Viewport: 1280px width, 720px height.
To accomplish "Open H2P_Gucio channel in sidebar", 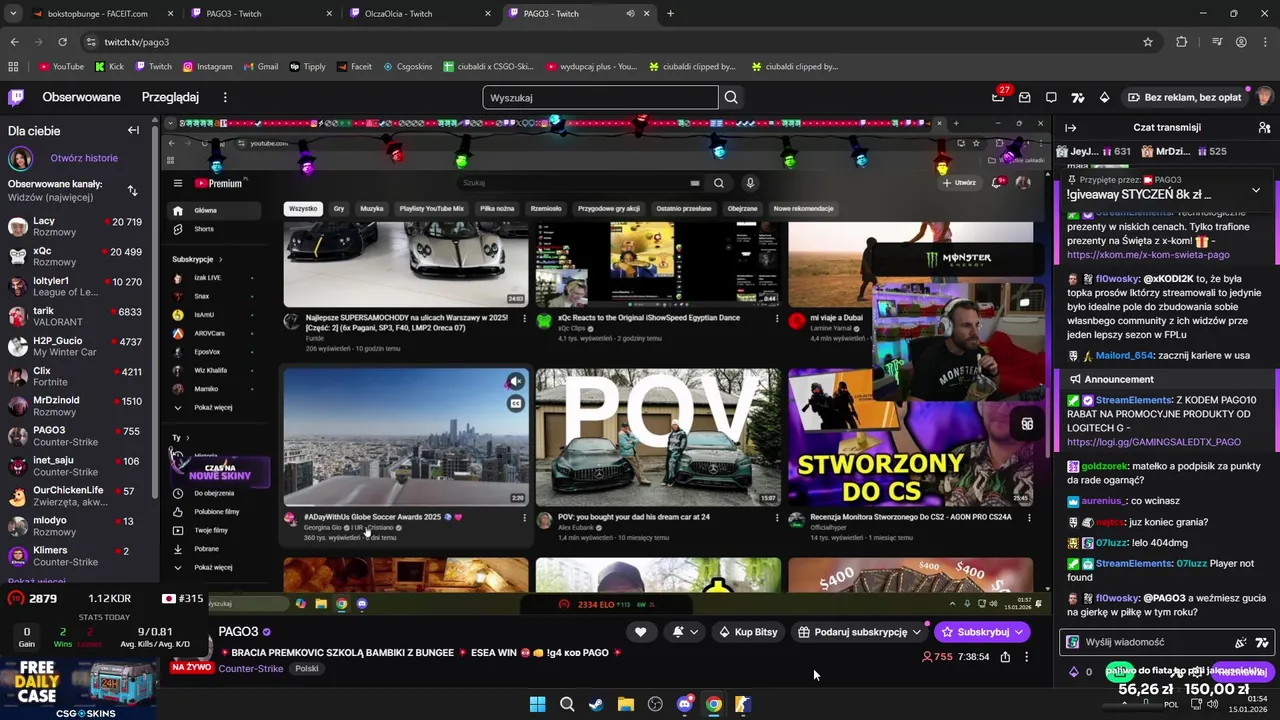I will (76, 346).
